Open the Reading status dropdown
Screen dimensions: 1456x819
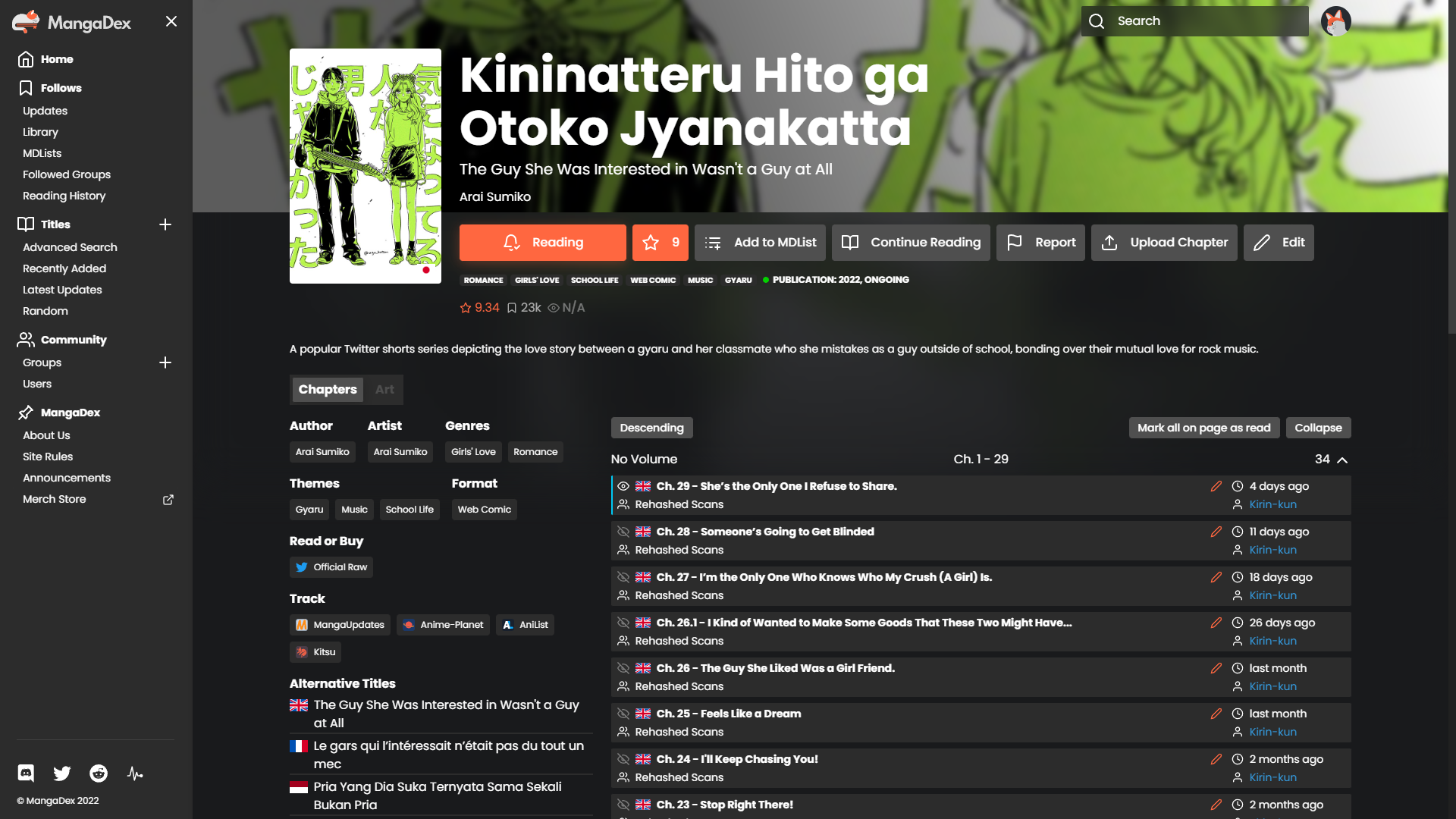pos(543,243)
